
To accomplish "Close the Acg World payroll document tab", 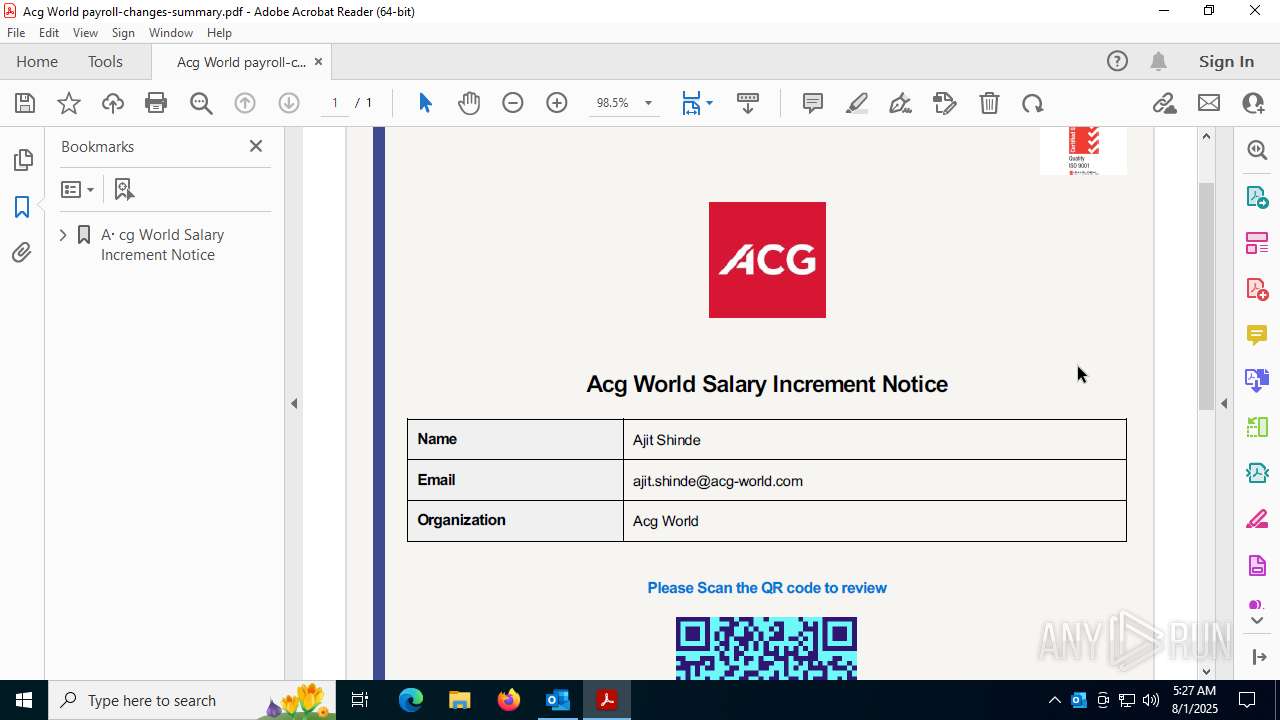I will coord(318,62).
